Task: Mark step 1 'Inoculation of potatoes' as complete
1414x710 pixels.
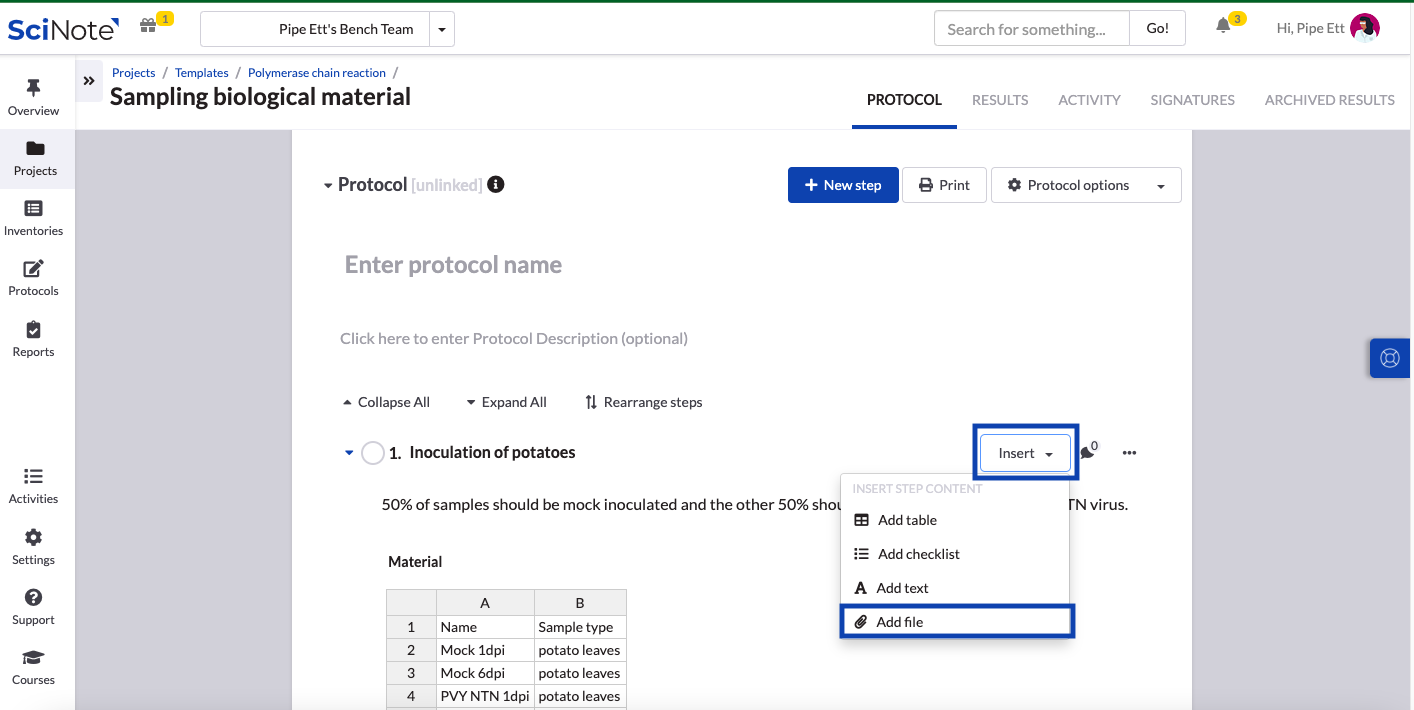Action: pyautogui.click(x=372, y=452)
